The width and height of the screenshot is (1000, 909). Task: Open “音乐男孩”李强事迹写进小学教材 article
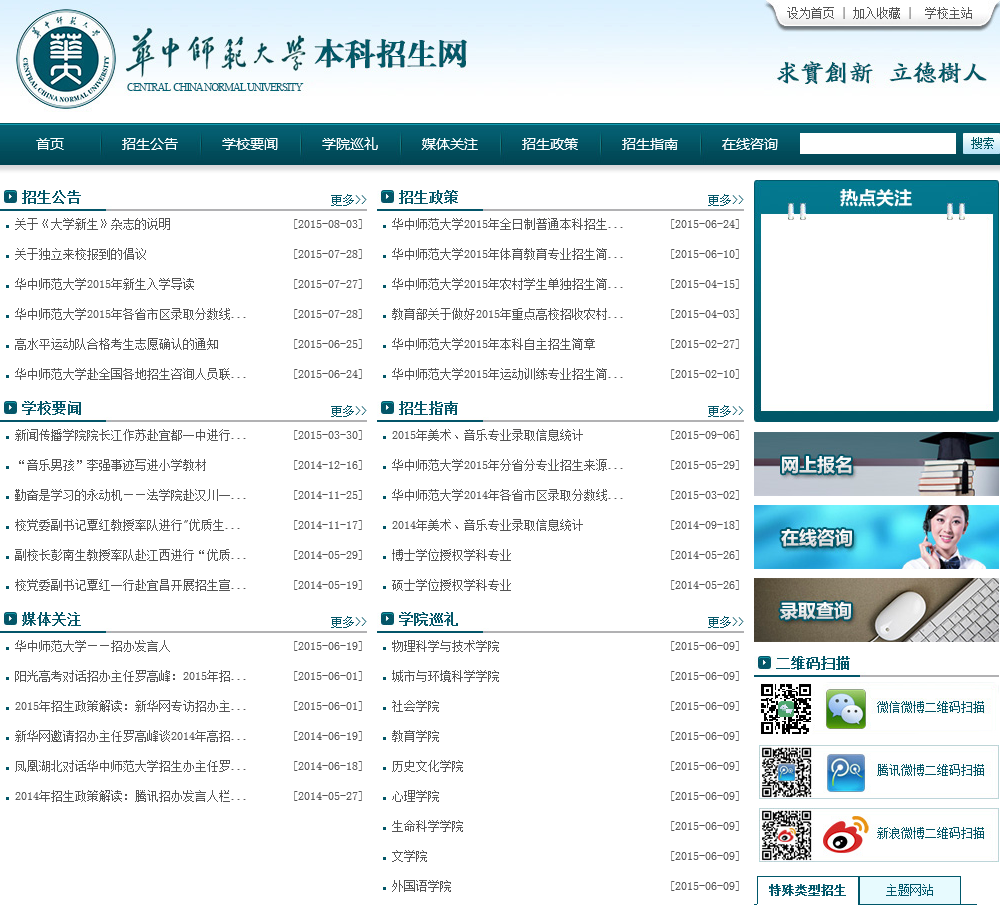coord(111,466)
